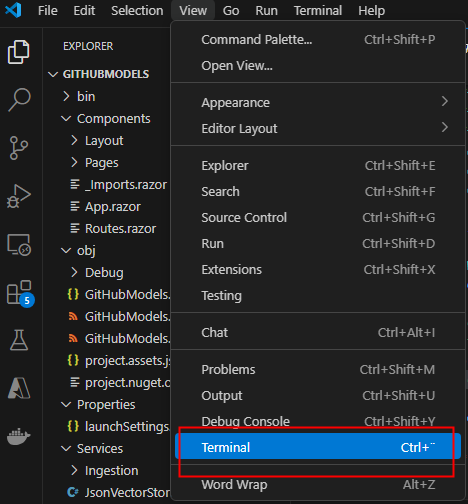
Task: Expand the bin folder
Action: 86,96
